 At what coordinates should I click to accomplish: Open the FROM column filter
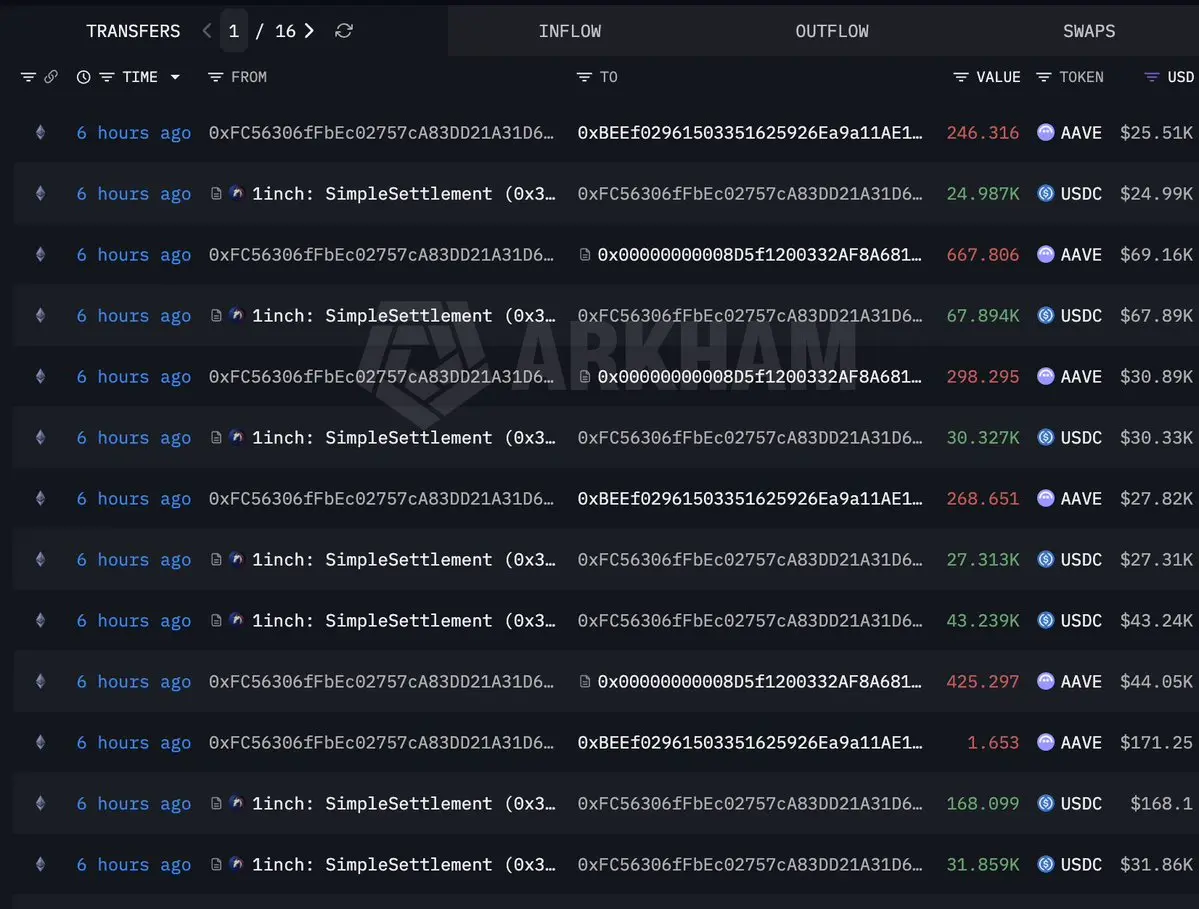[x=216, y=77]
